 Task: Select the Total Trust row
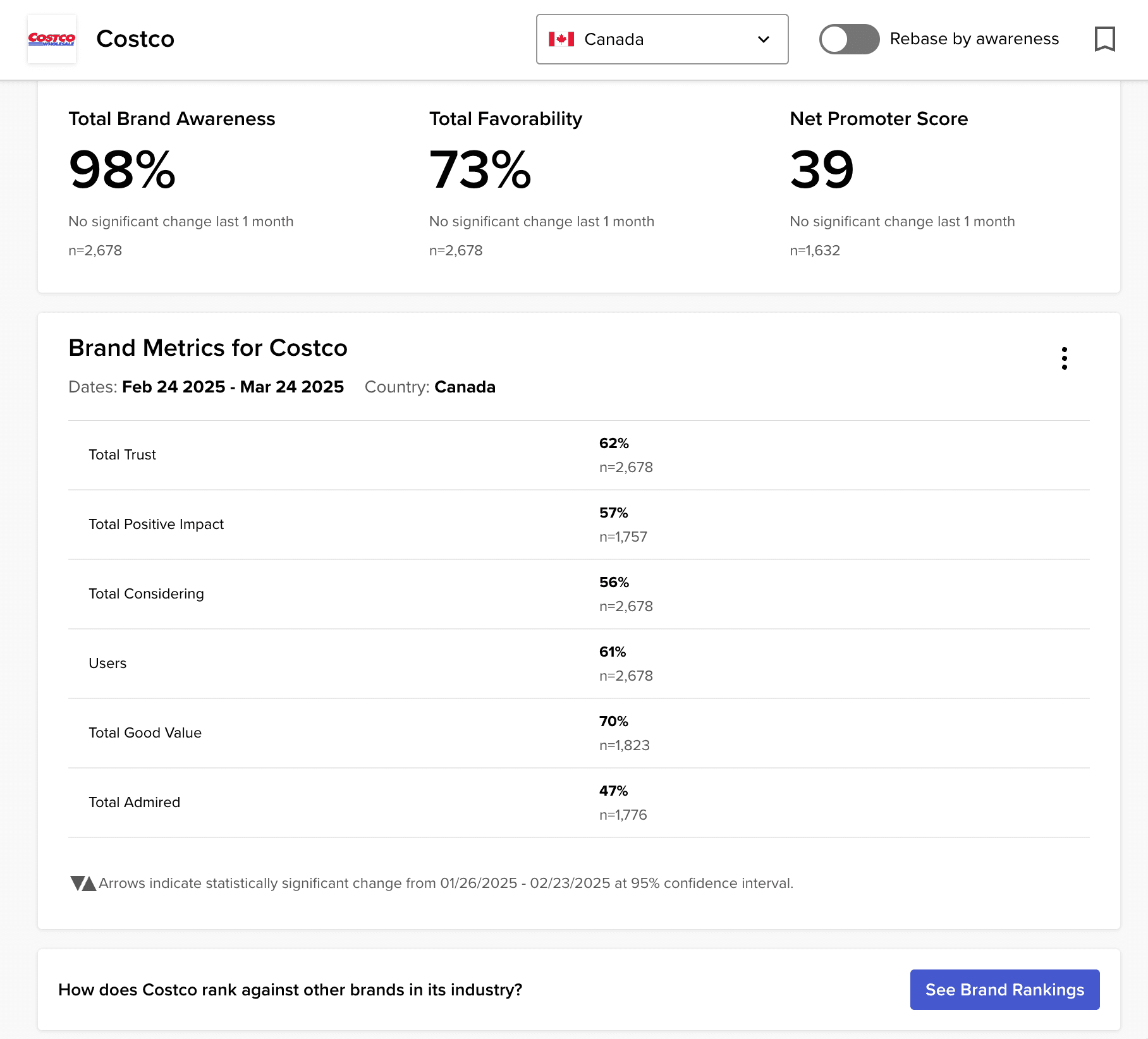(578, 455)
